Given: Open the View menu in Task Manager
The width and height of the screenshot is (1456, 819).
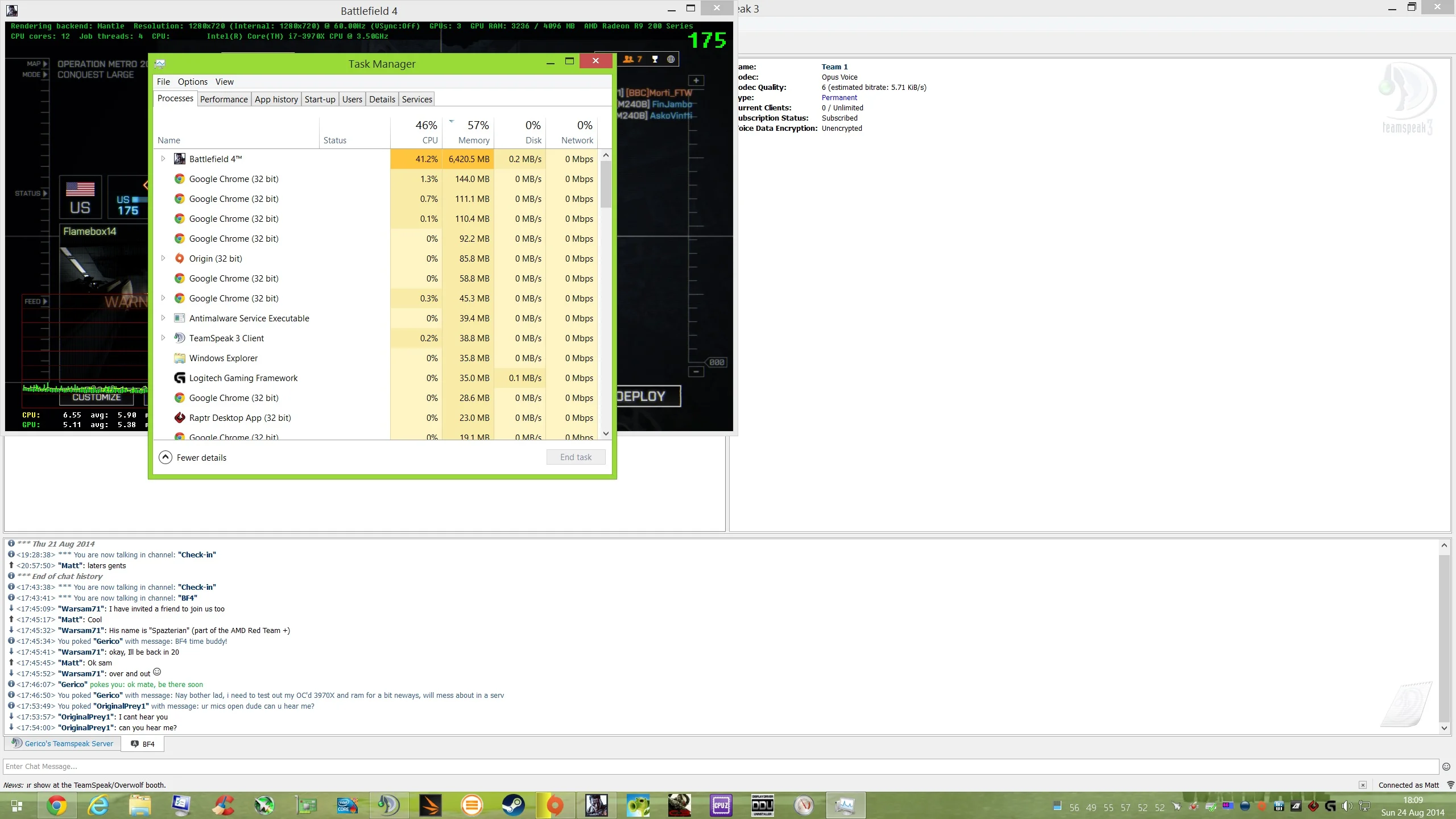Looking at the screenshot, I should click(224, 81).
